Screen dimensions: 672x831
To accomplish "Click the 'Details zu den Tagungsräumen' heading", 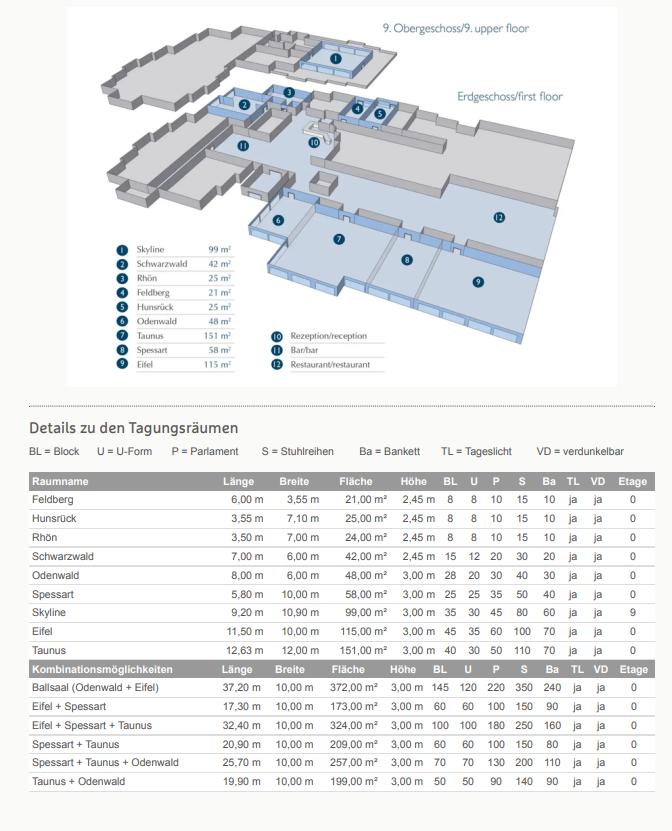I will [x=134, y=428].
